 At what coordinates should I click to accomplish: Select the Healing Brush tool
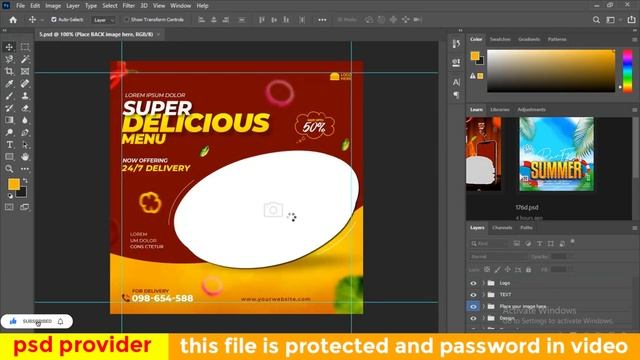pos(25,84)
